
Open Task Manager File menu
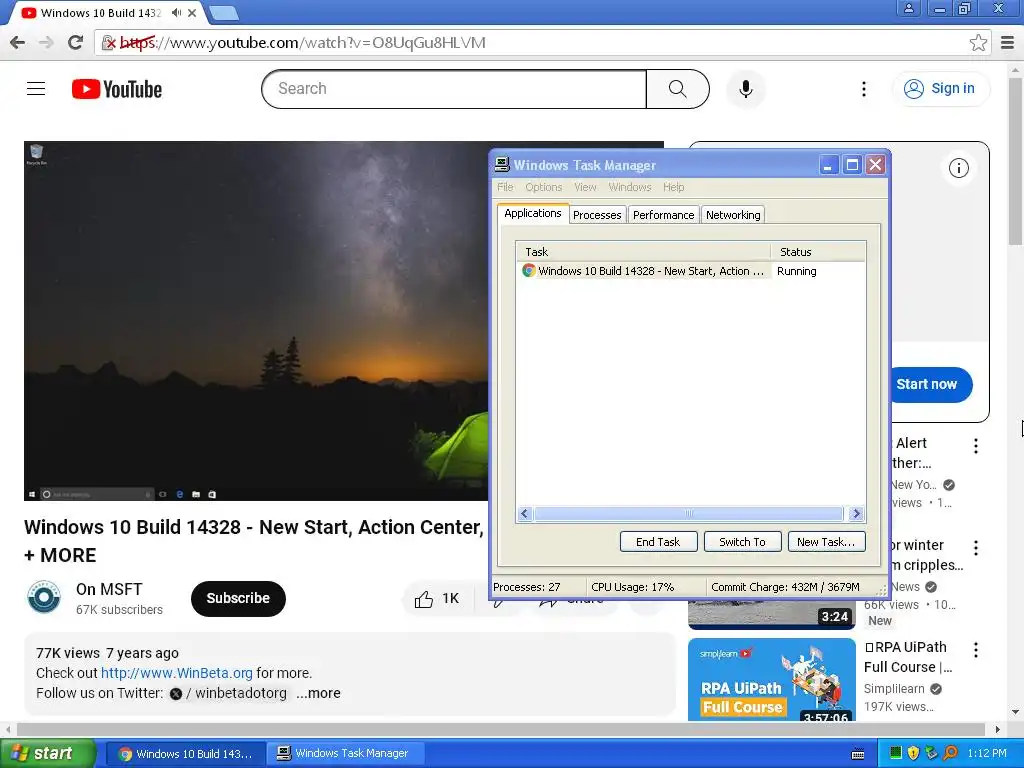coord(505,187)
